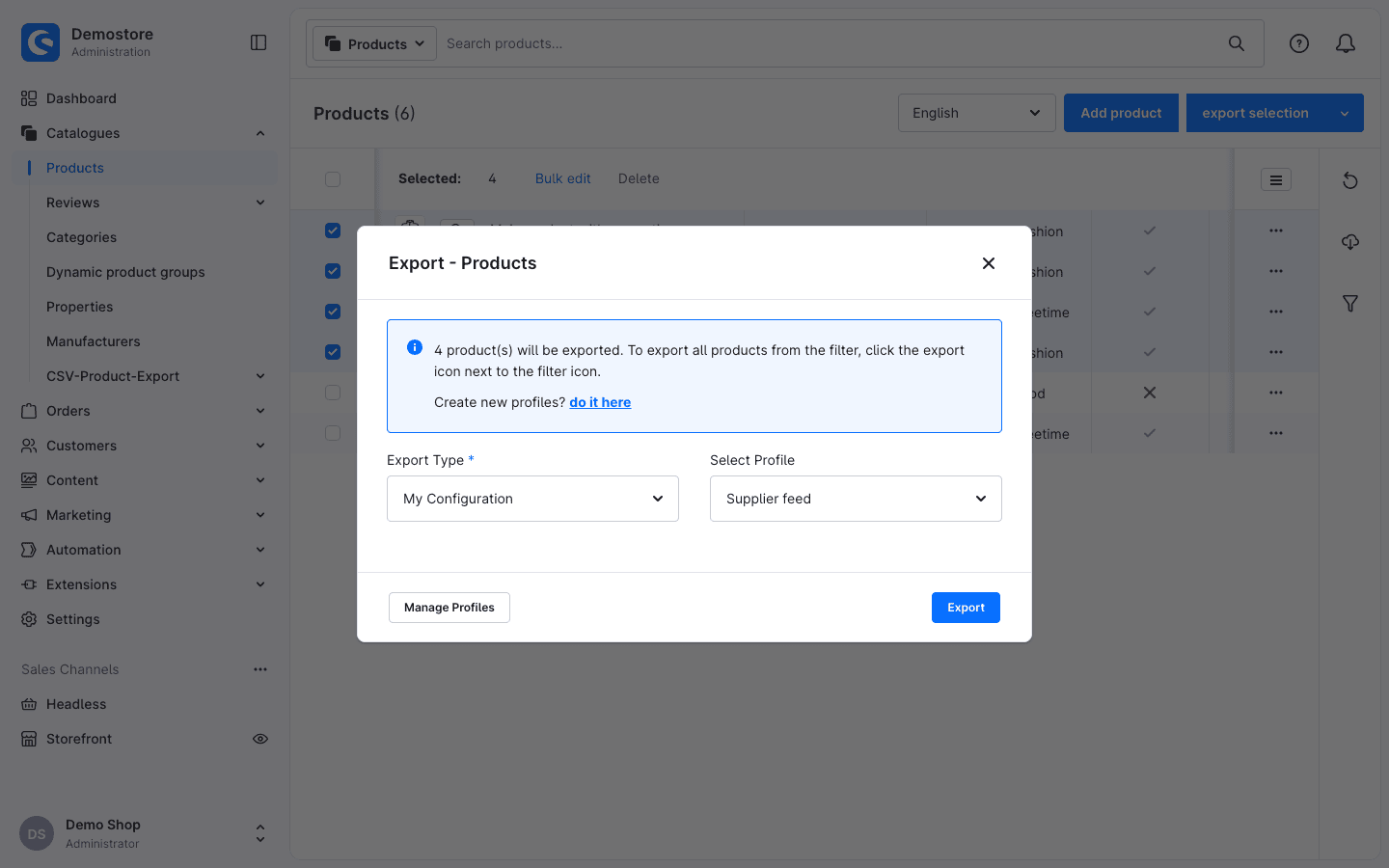This screenshot has height=868, width=1389.
Task: Uncheck the third selected product row
Action: click(x=333, y=312)
